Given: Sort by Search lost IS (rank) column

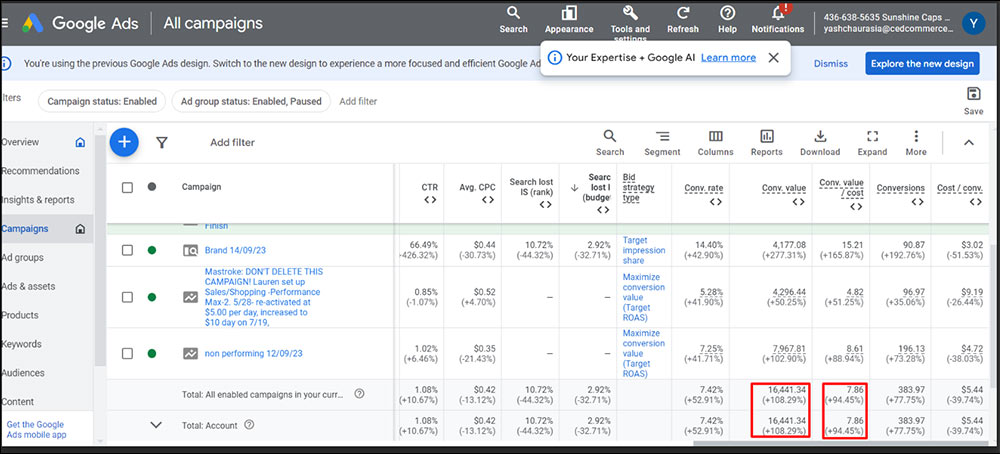Looking at the screenshot, I should coord(531,187).
